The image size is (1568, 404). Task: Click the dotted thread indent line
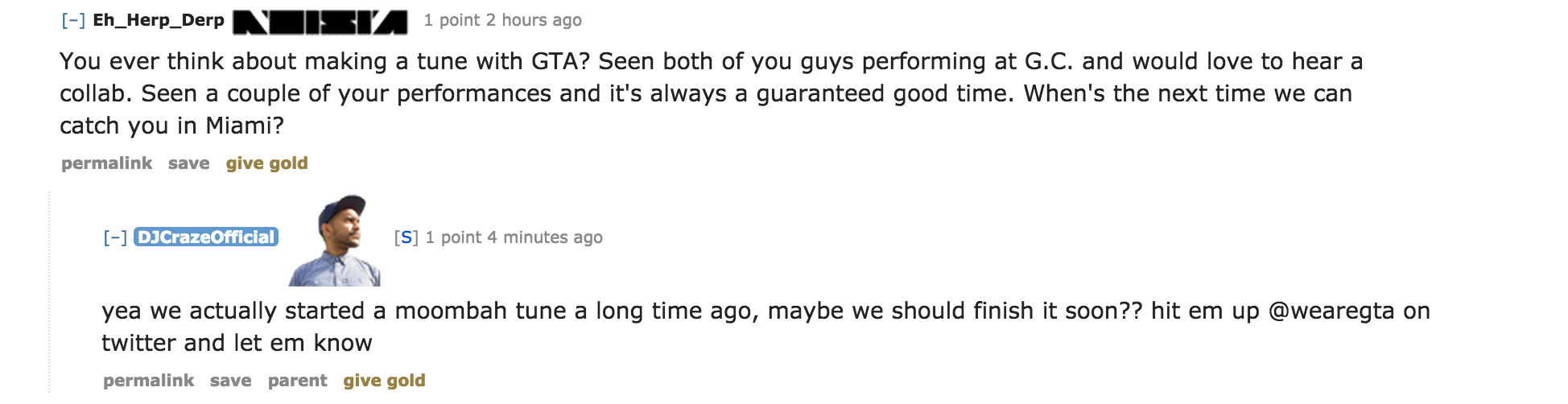click(x=49, y=294)
